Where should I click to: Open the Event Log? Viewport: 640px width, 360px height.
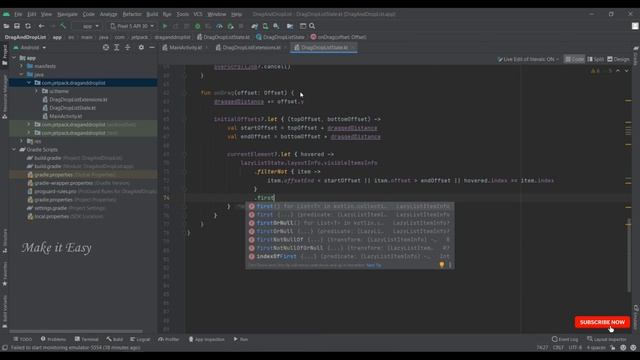(565, 339)
